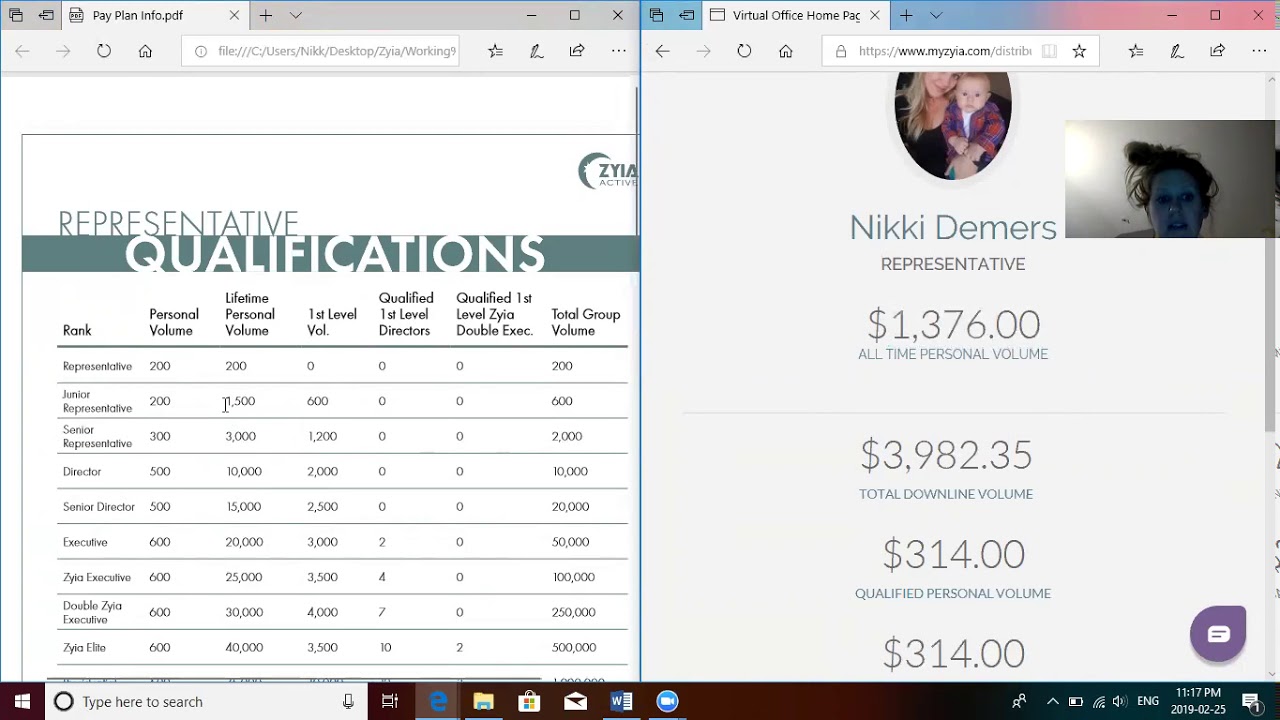Set tabs aside in Virtual Office window
This screenshot has width=1280, height=720.
coord(687,15)
